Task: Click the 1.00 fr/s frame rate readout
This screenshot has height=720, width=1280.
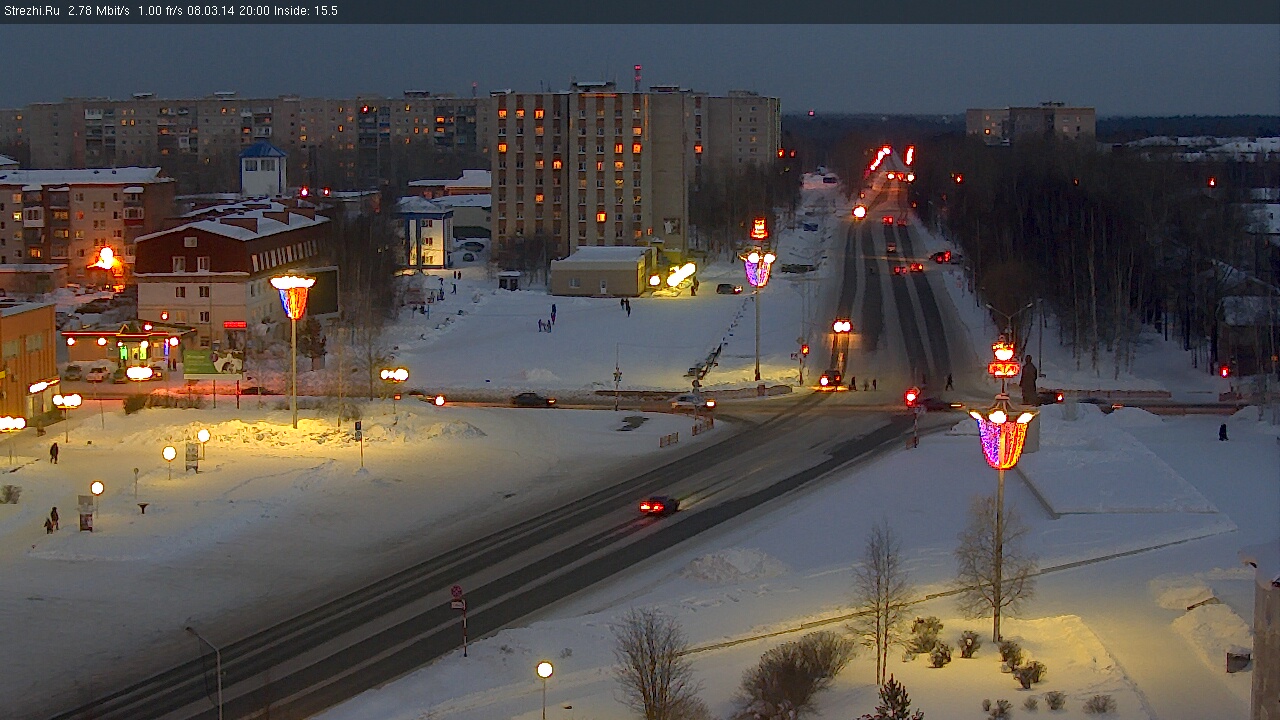Action: coord(161,11)
